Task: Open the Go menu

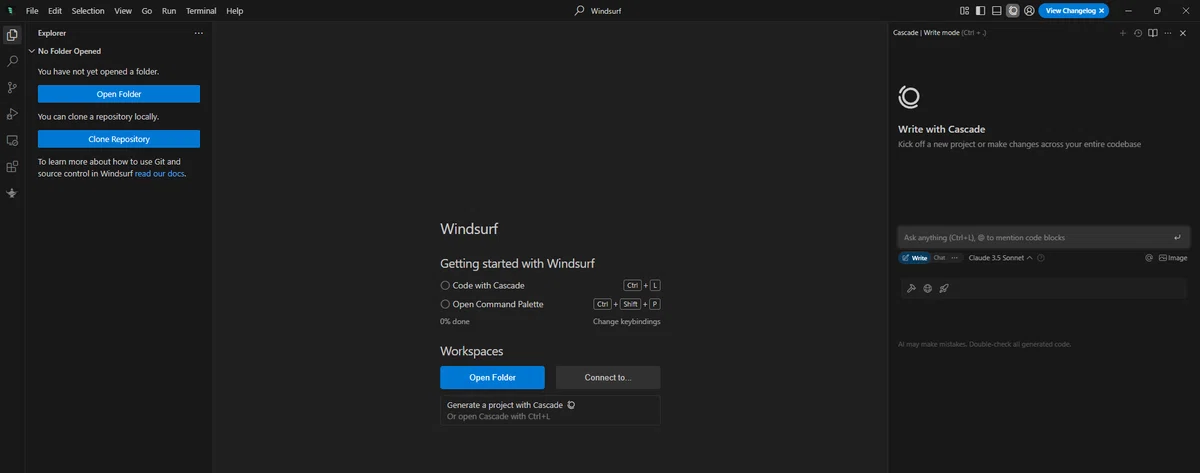Action: [x=147, y=10]
